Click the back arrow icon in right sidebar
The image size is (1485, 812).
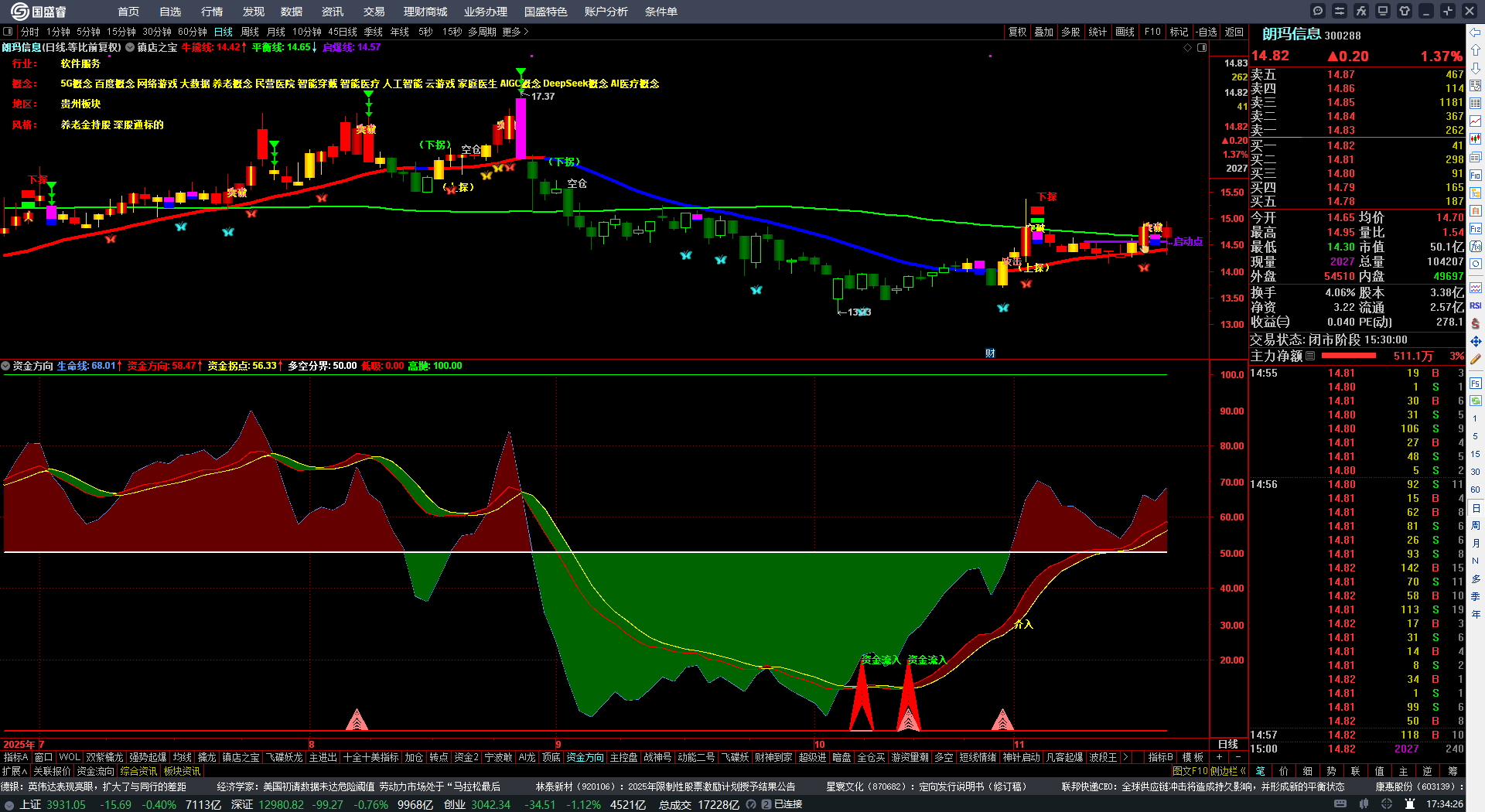tap(1476, 32)
